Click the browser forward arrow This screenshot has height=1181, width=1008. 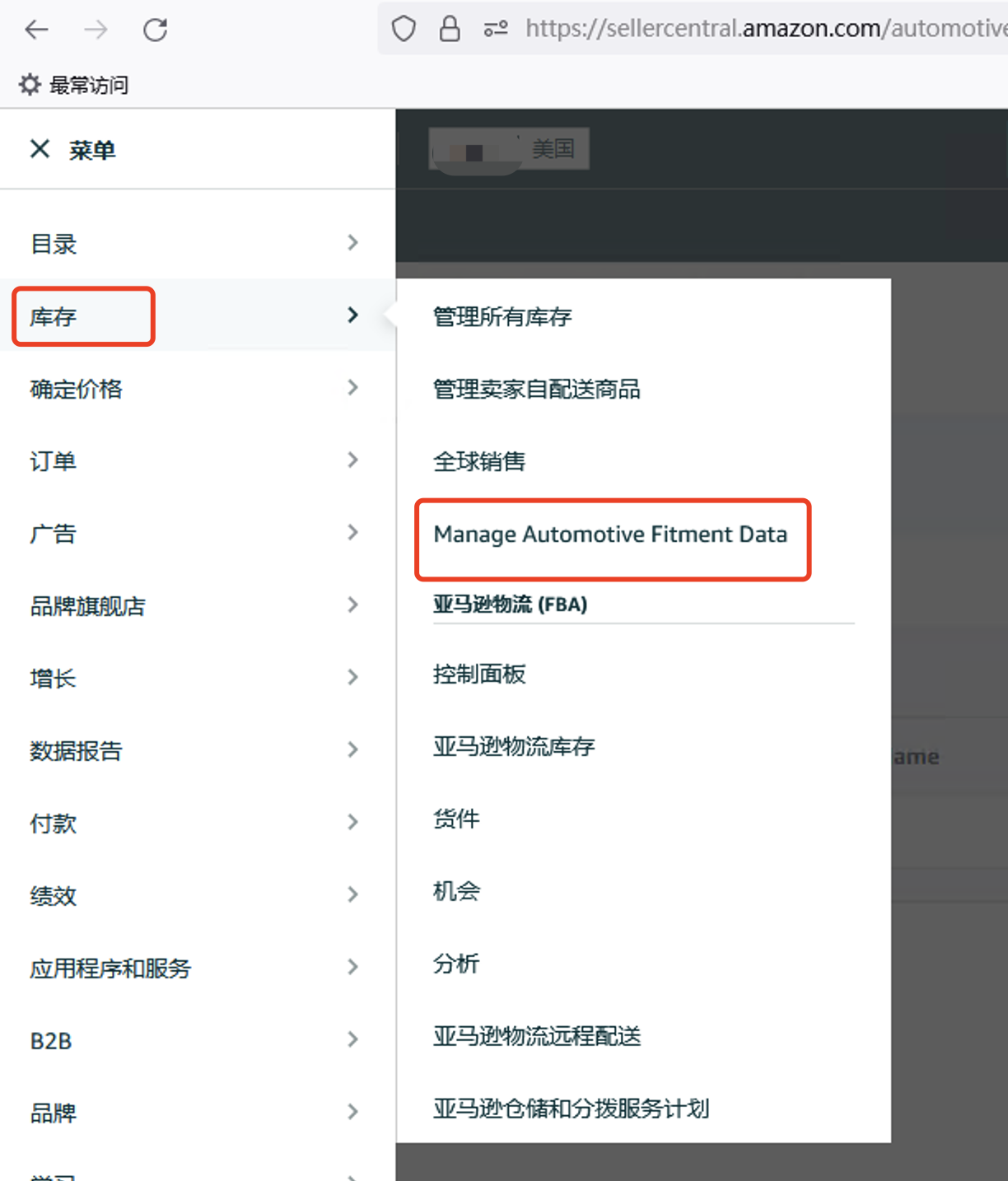point(96,30)
